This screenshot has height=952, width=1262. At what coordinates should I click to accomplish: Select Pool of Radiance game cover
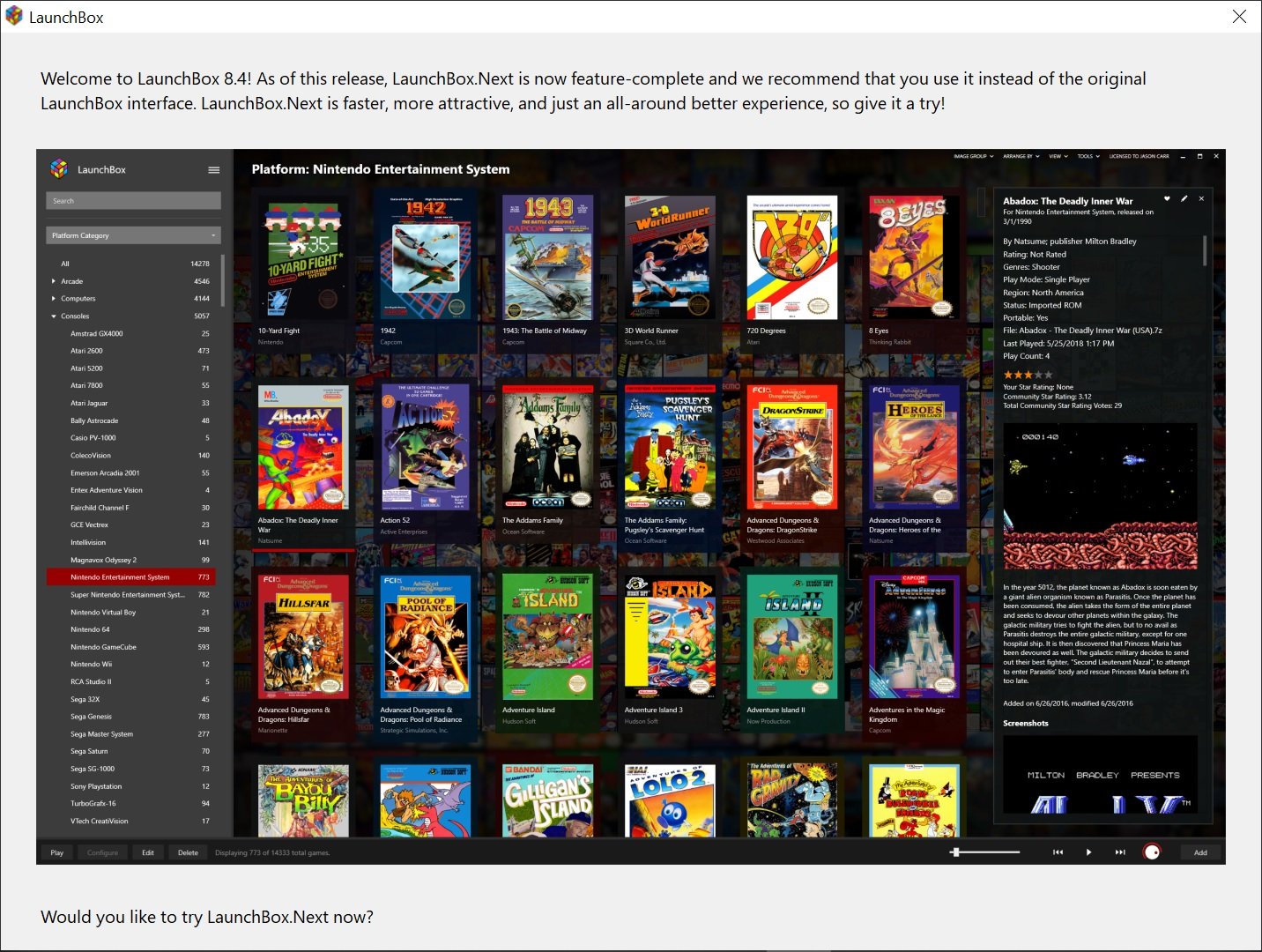pos(426,636)
